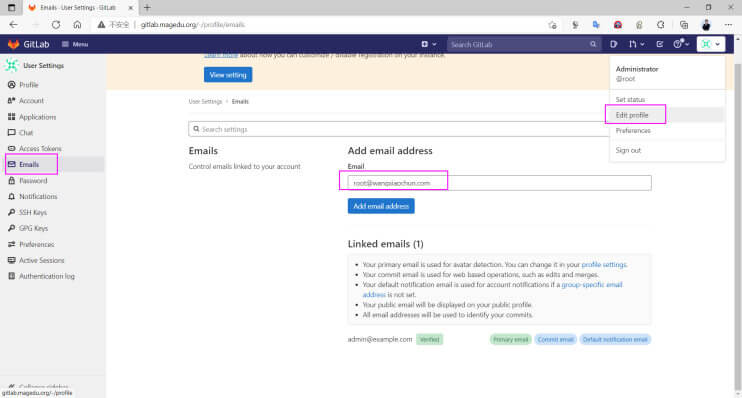Click the Default notification email badge

click(615, 339)
